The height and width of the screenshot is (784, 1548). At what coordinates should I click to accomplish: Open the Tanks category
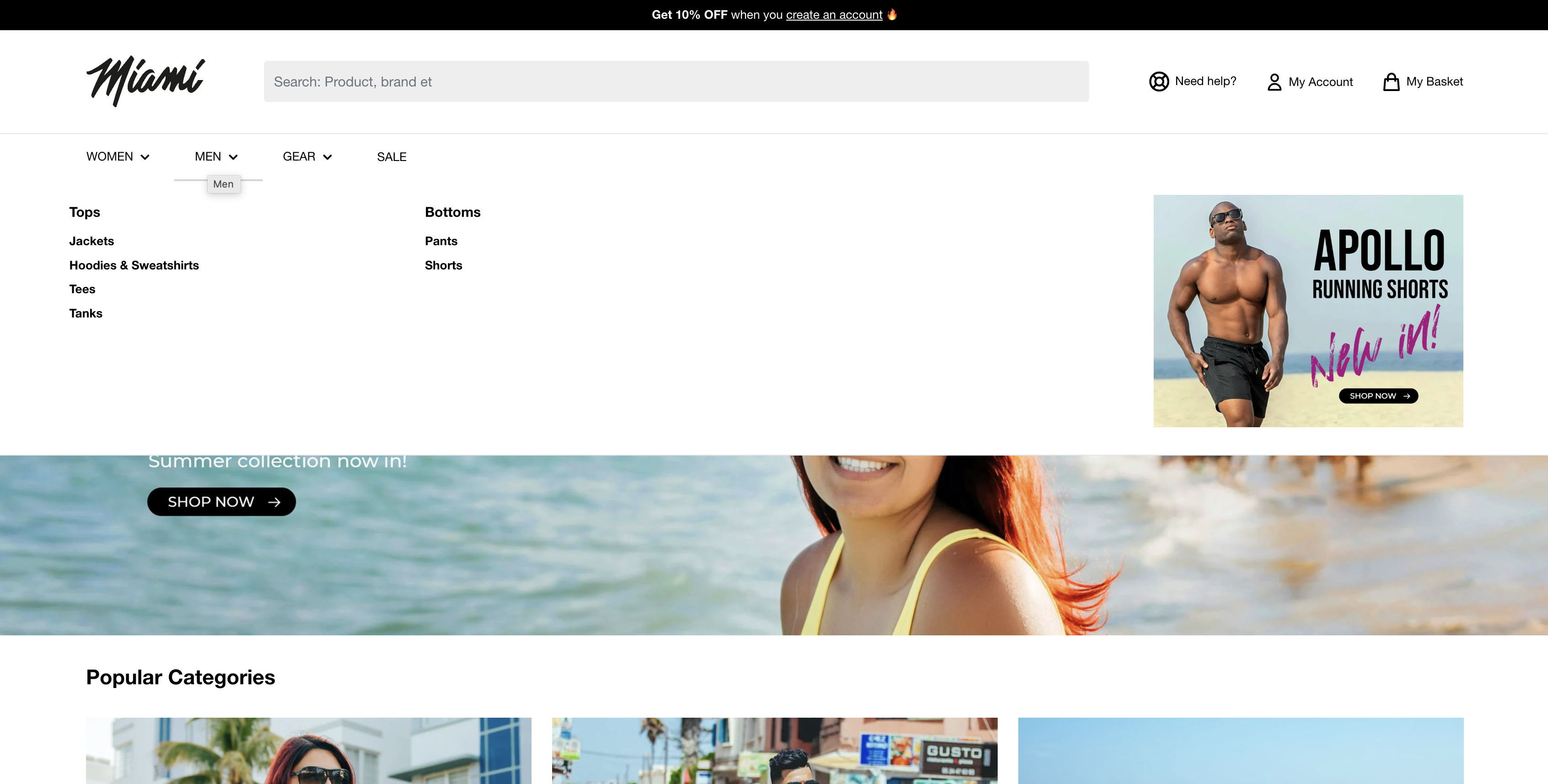[x=86, y=313]
